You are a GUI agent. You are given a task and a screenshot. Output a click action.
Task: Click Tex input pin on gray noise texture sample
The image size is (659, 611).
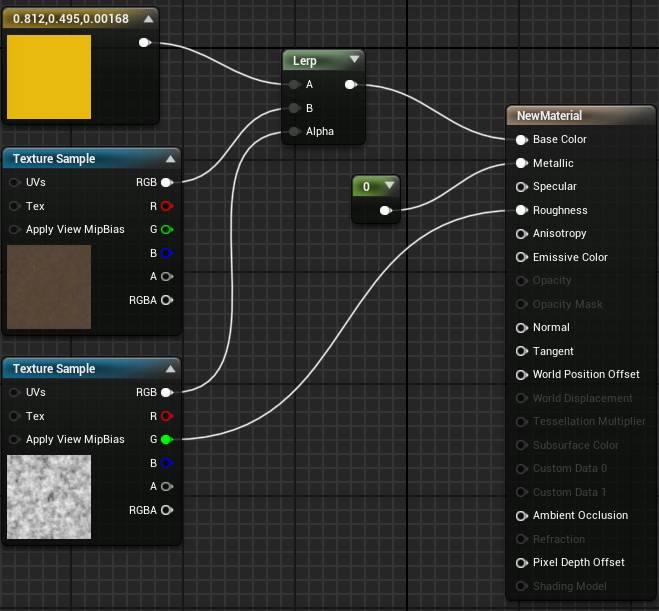[x=15, y=416]
